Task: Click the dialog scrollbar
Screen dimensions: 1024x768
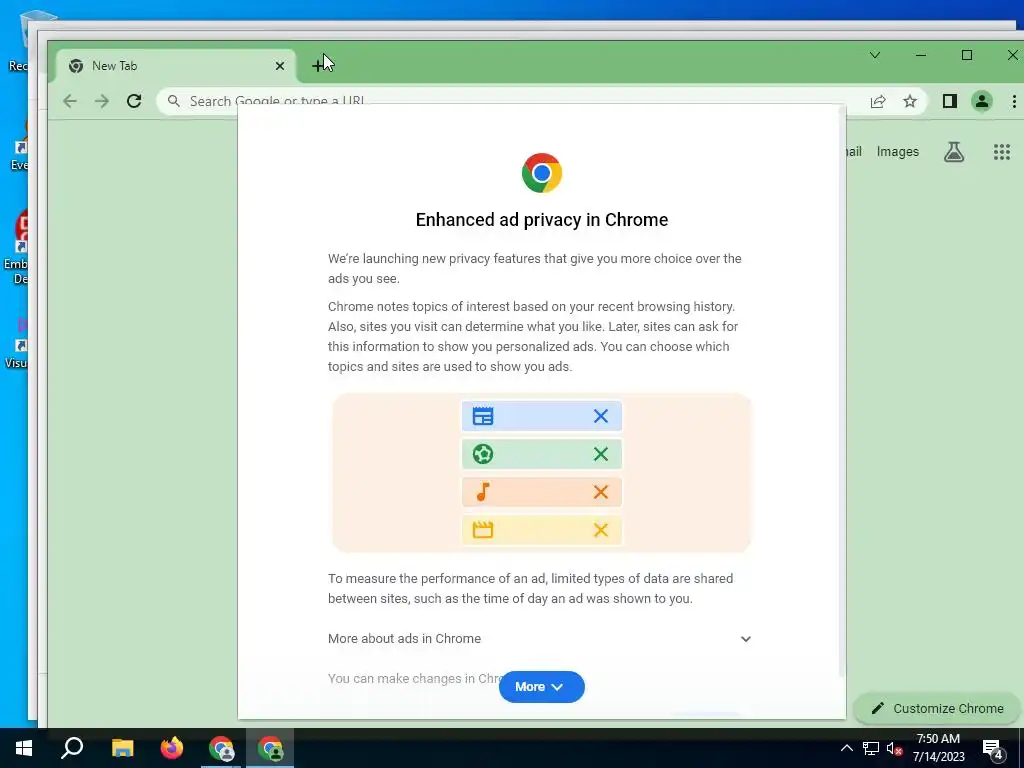Action: click(x=841, y=392)
